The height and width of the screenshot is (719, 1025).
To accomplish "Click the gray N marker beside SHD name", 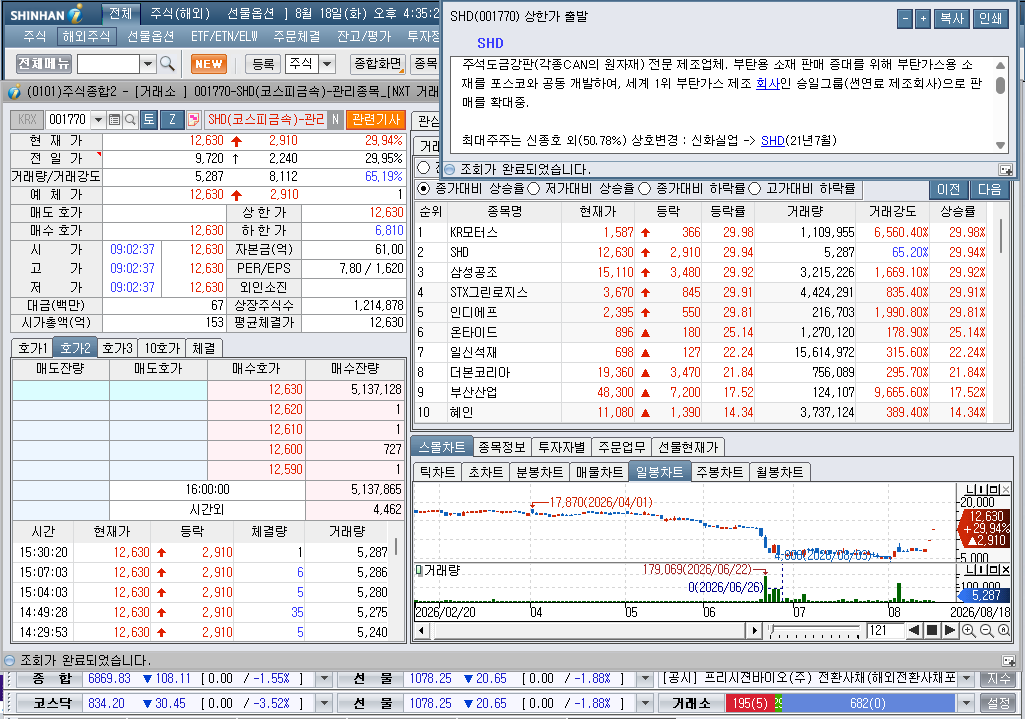I will [x=335, y=120].
